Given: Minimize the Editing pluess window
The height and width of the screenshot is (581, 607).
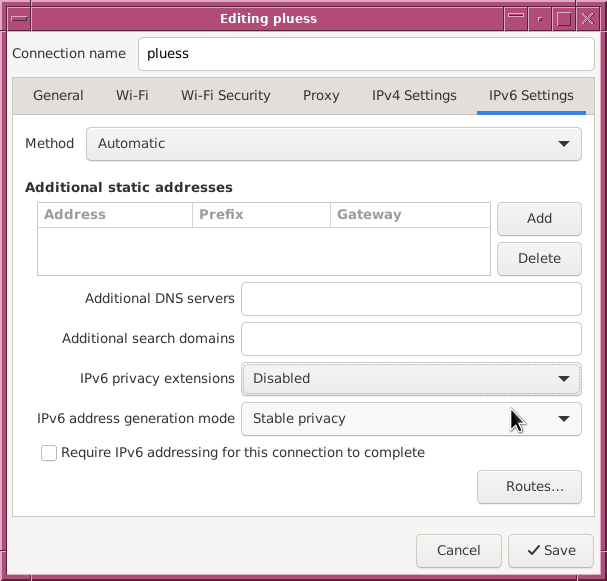Looking at the screenshot, I should click(516, 18).
